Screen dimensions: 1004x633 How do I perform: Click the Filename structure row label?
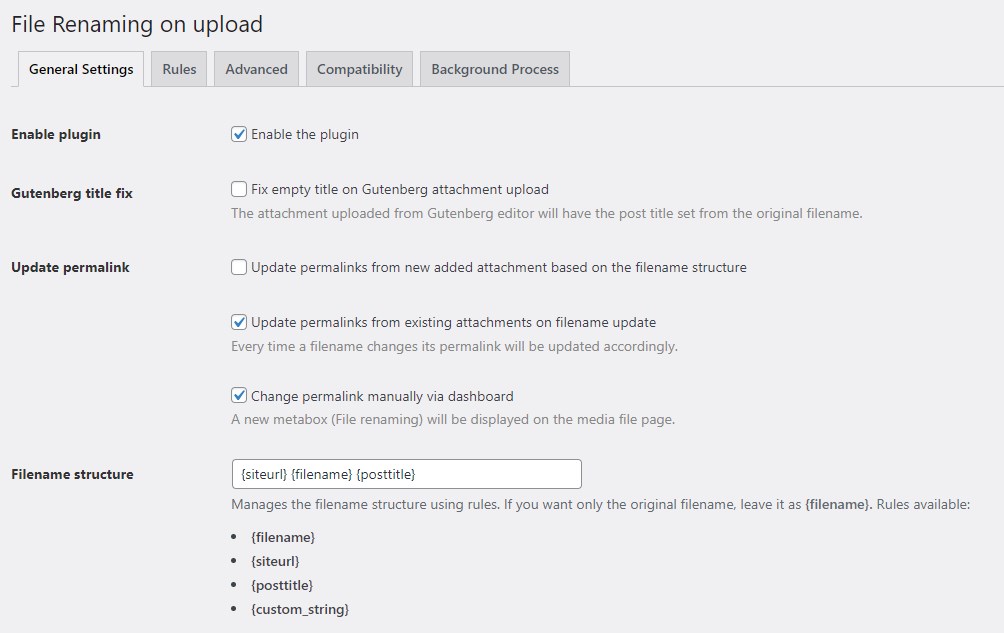coord(72,474)
